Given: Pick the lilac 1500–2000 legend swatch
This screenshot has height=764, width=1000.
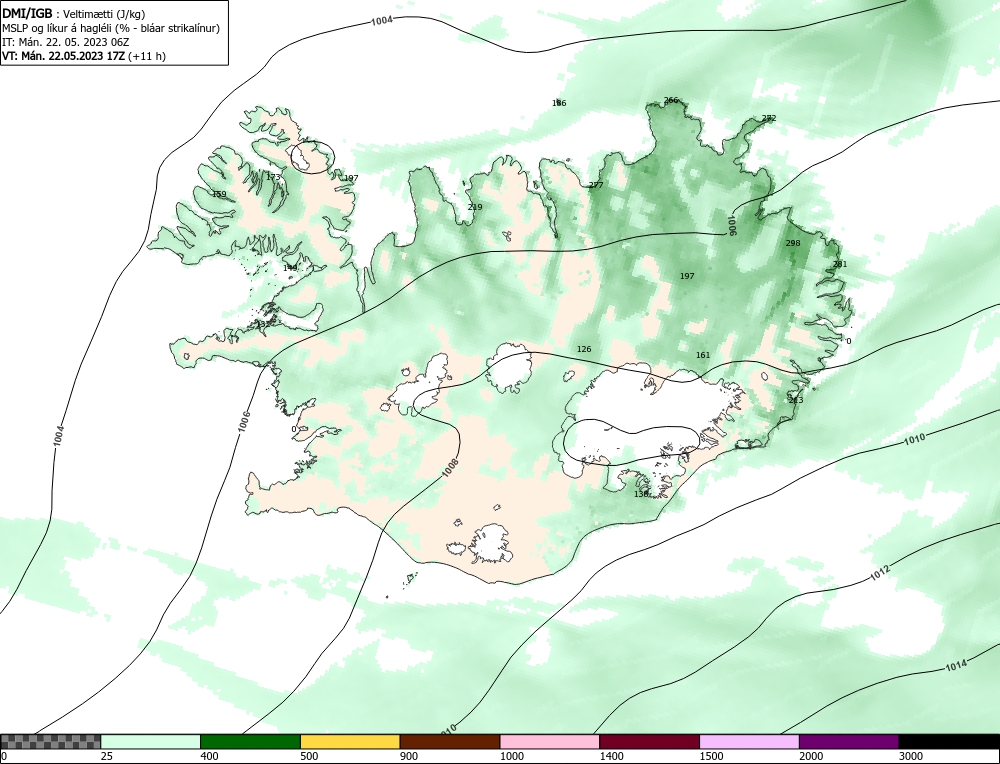Looking at the screenshot, I should pos(749,742).
